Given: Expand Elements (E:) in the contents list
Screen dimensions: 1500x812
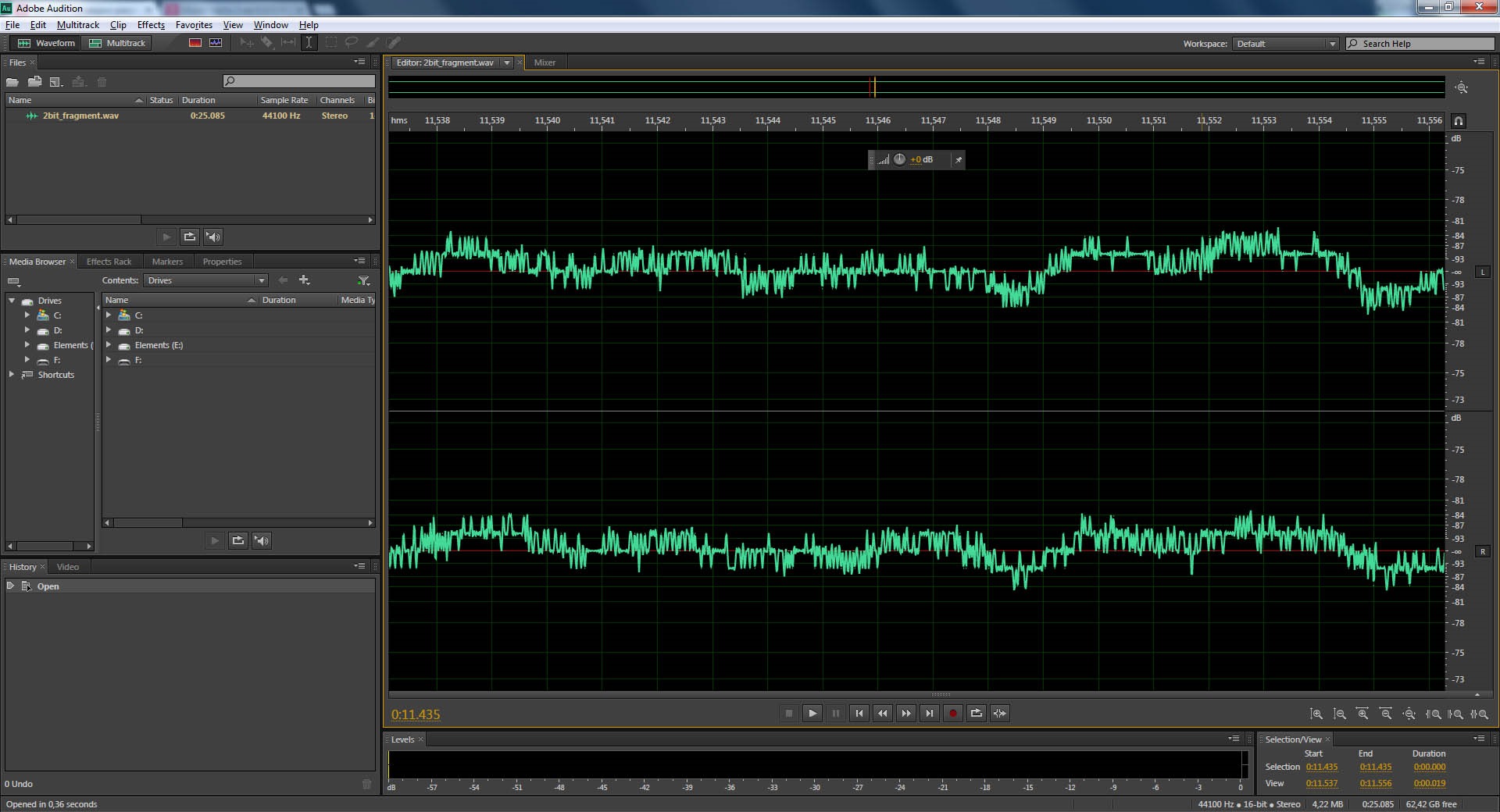Looking at the screenshot, I should click(x=109, y=345).
